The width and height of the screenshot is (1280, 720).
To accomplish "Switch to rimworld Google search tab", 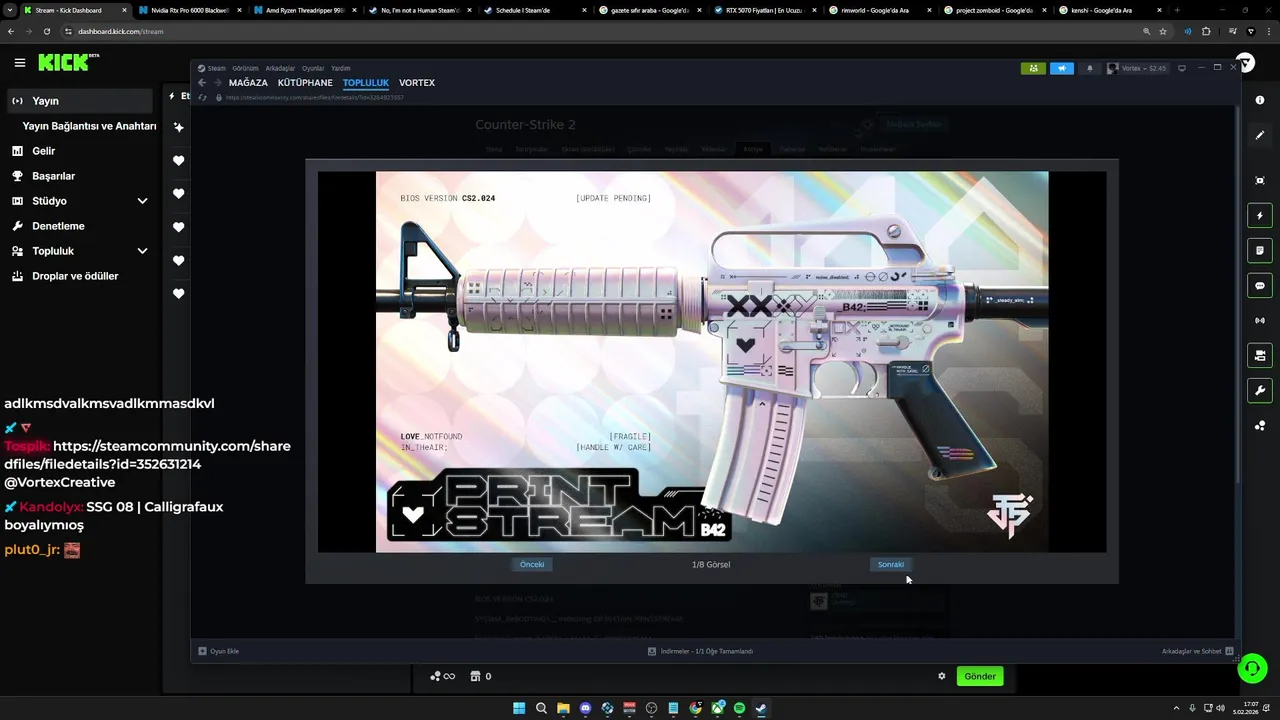I will pyautogui.click(x=885, y=10).
